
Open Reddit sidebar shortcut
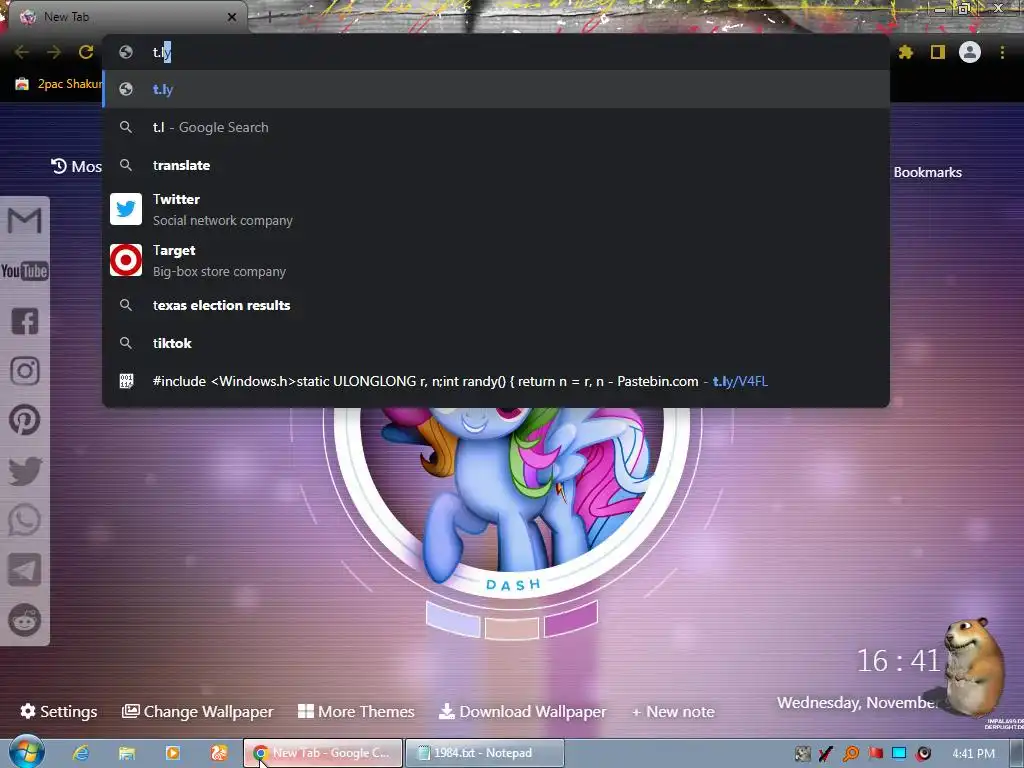click(25, 620)
